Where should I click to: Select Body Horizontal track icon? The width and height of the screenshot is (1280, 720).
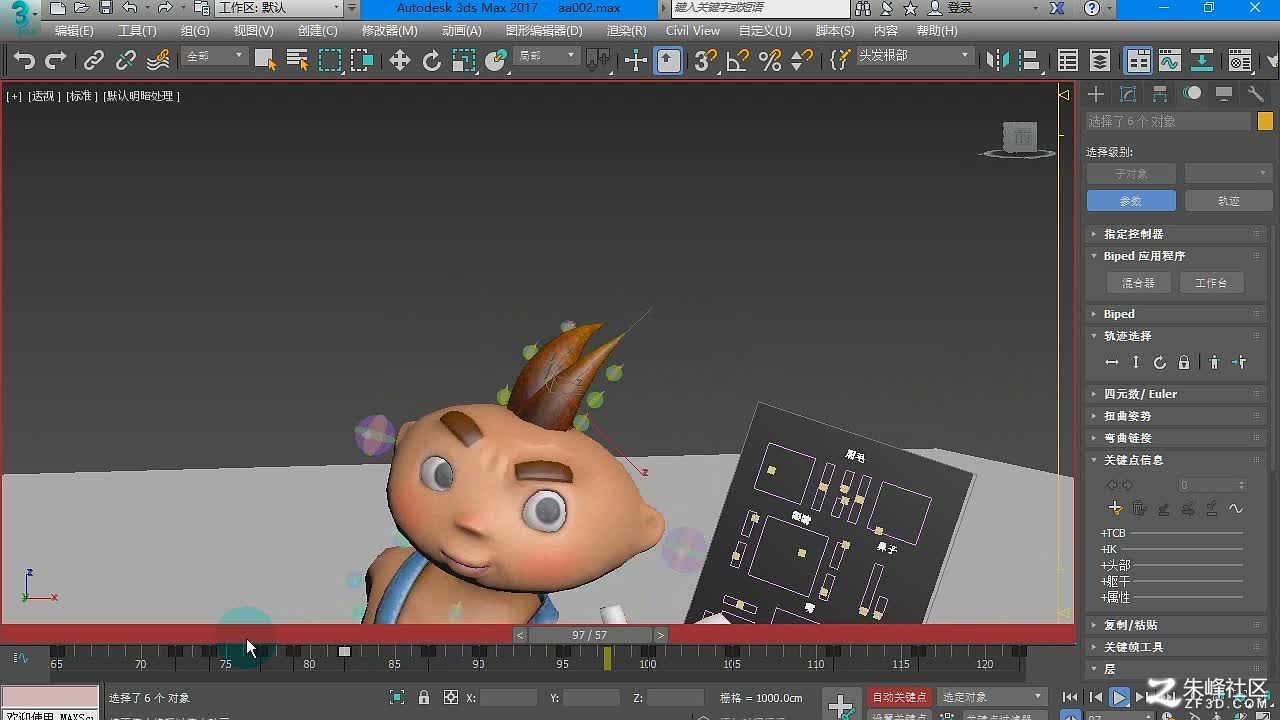[1112, 363]
